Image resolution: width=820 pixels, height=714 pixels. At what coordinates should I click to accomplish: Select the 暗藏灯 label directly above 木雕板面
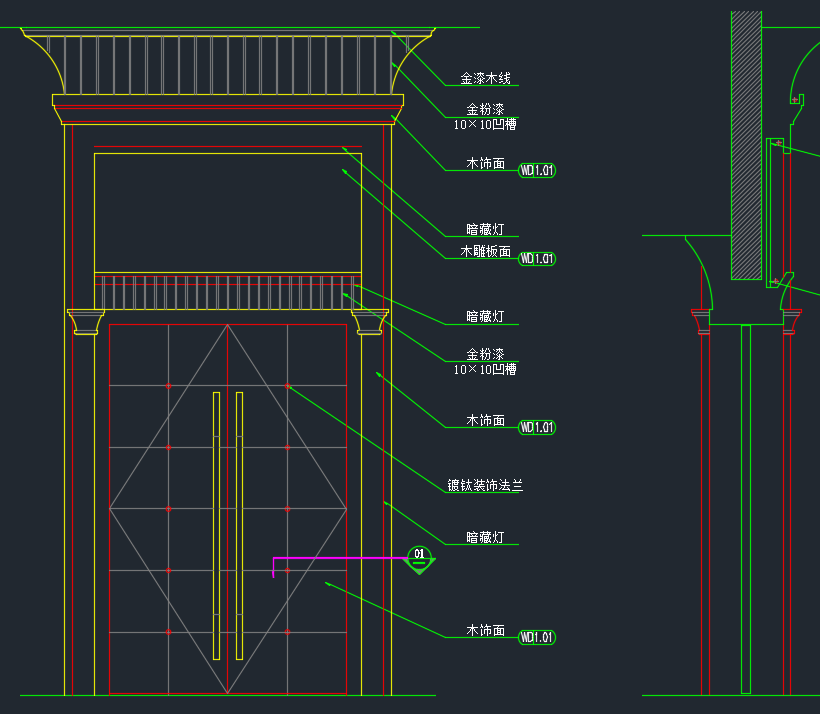point(485,230)
